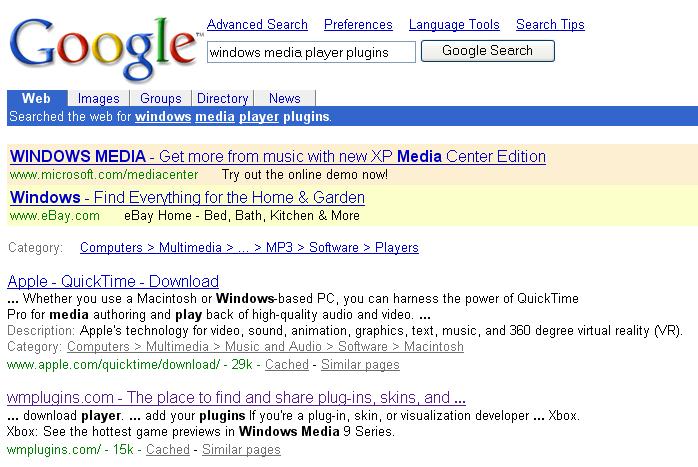
Task: Click the www.eBay.com URL text
Action: point(55,215)
